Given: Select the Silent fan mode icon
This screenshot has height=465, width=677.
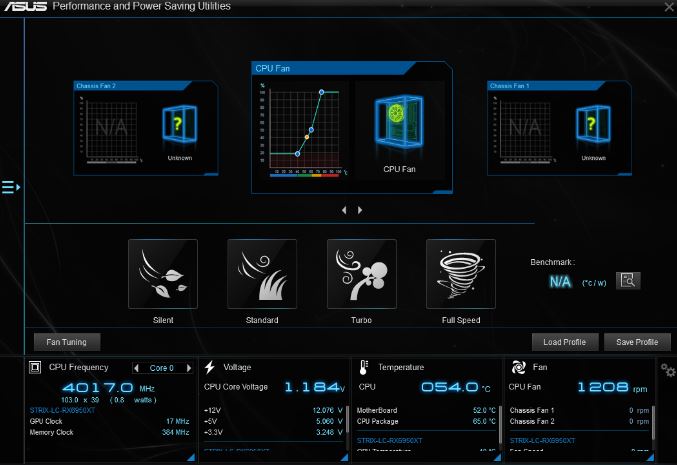Looking at the screenshot, I should tap(162, 274).
